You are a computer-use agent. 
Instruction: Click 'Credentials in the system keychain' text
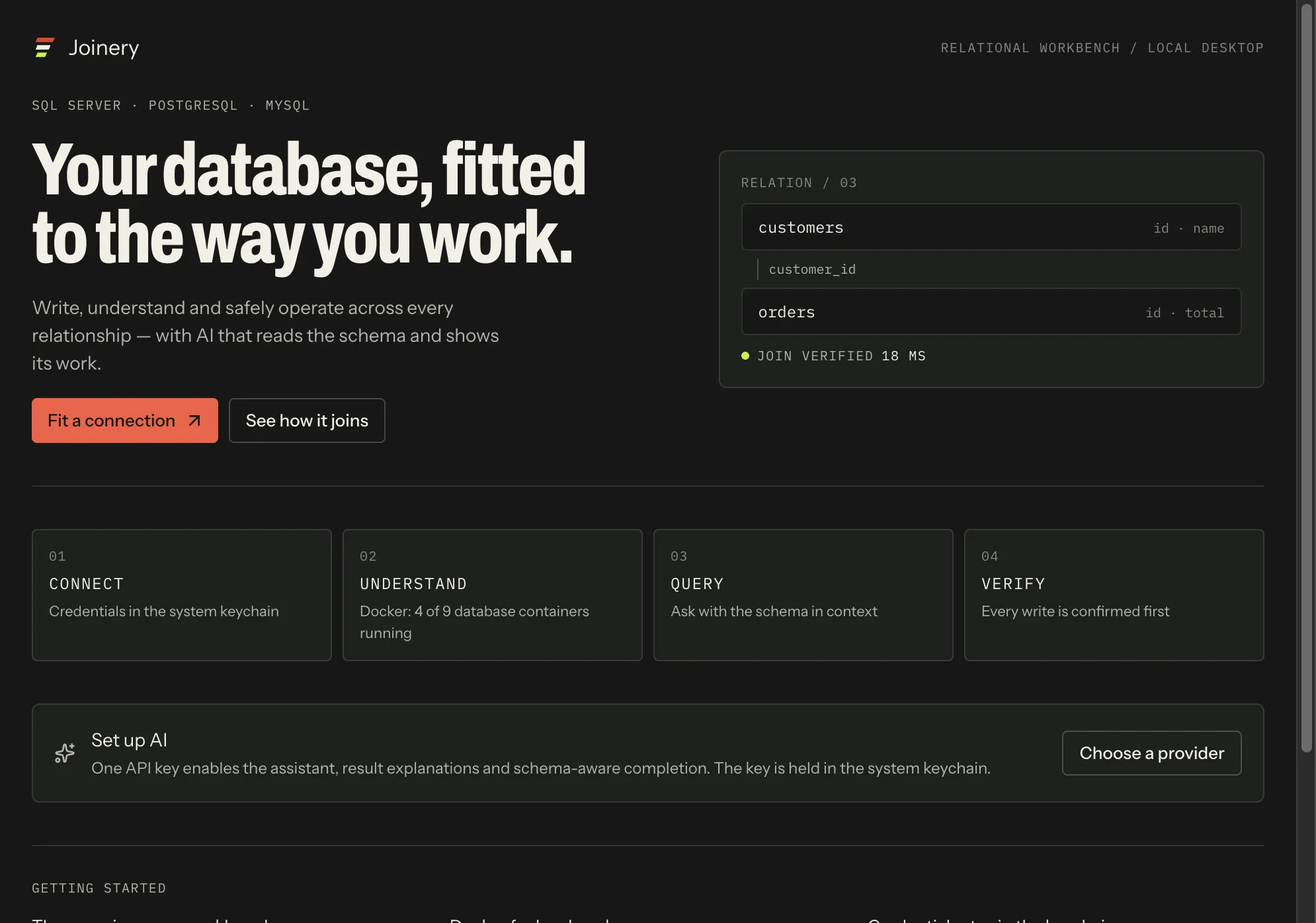[164, 611]
